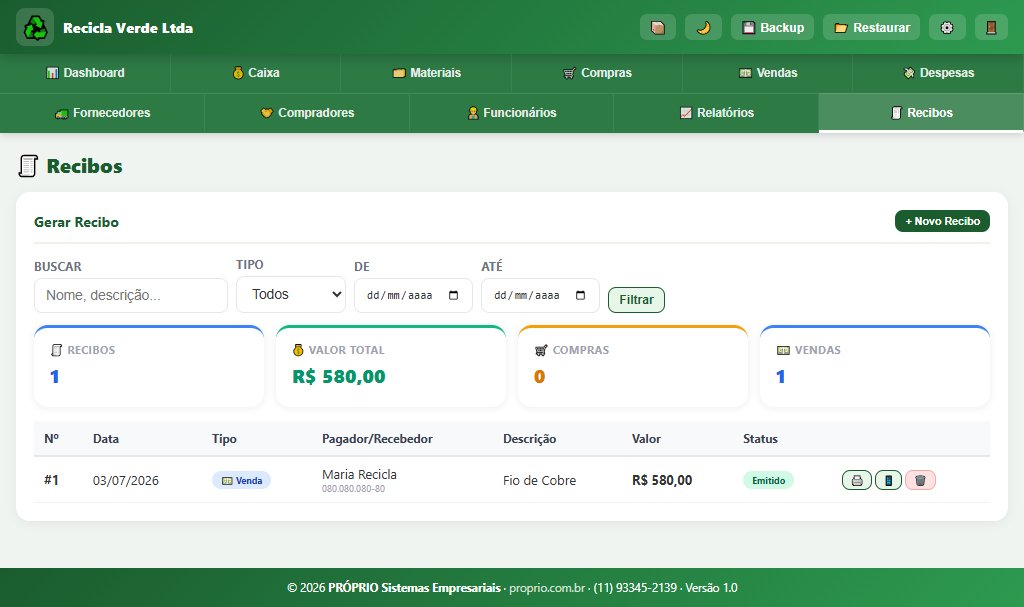Click the Nº column header
The image size is (1024, 607).
coord(52,439)
